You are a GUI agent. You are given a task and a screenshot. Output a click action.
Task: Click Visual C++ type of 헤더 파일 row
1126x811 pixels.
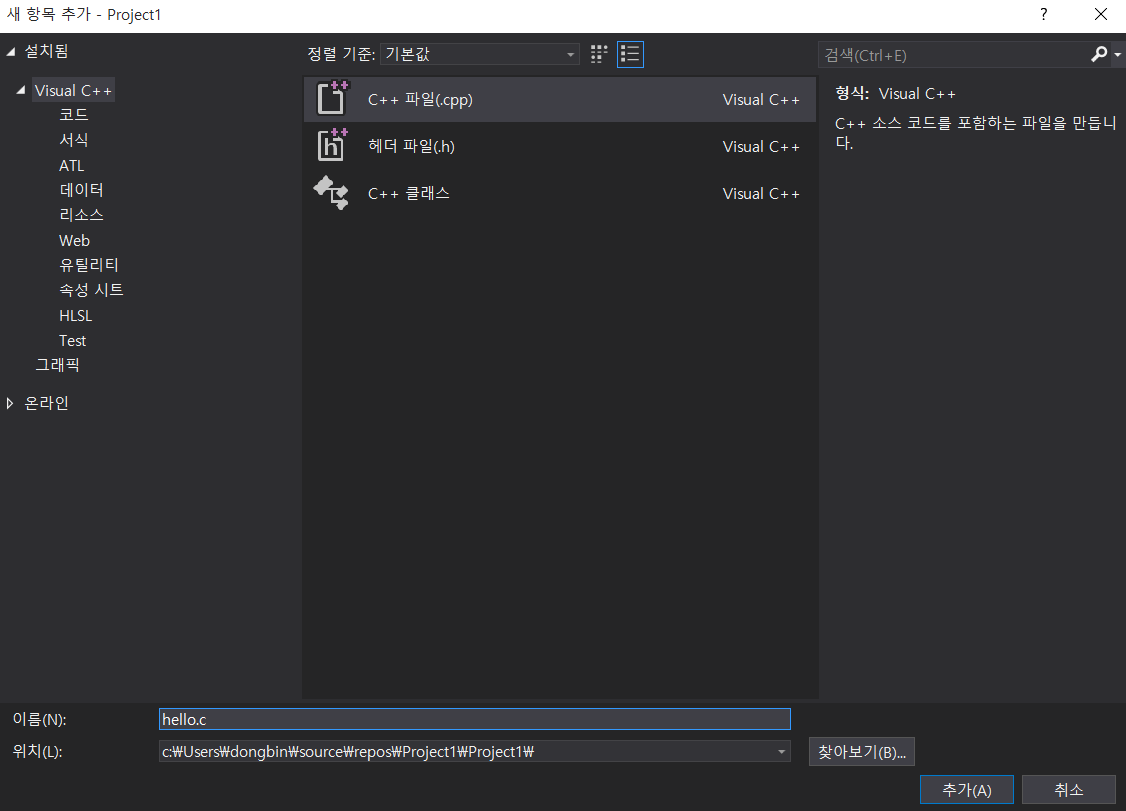pos(760,147)
